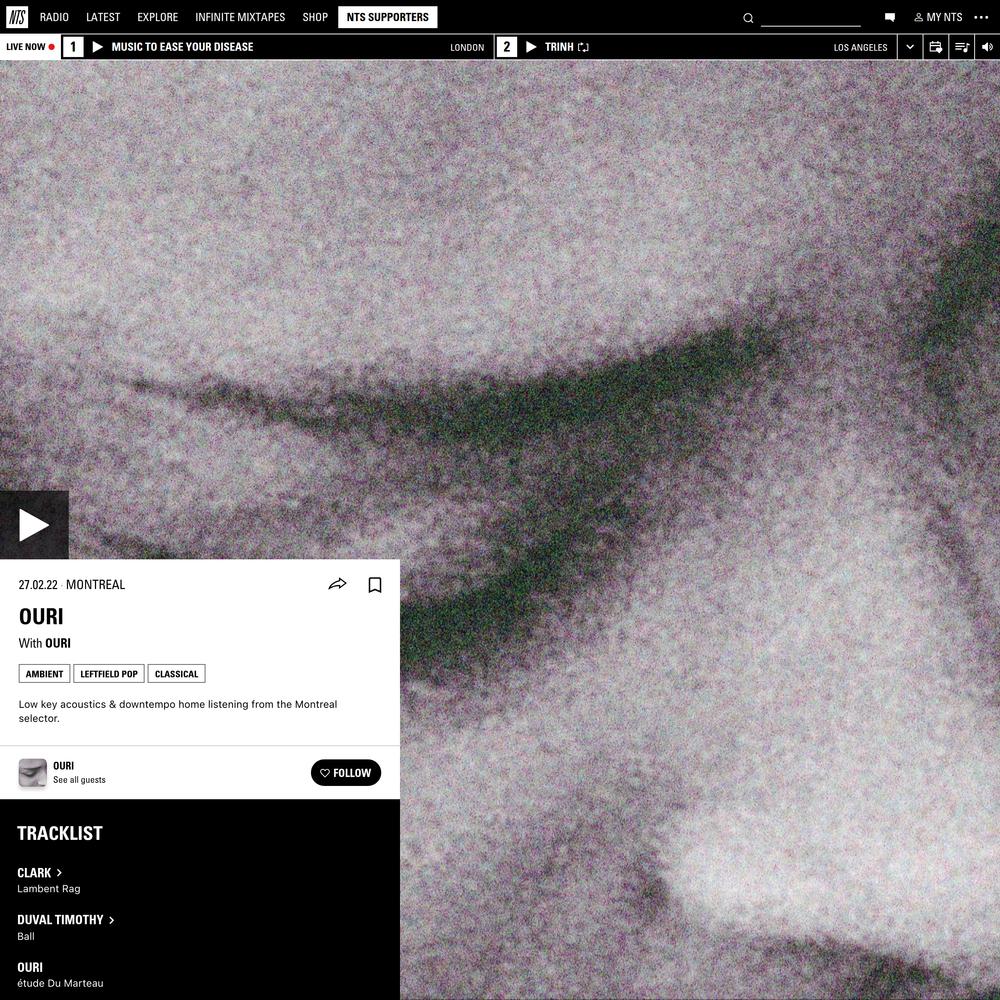Open Clark artist in tracklist
This screenshot has width=1000, height=1000.
tap(40, 872)
